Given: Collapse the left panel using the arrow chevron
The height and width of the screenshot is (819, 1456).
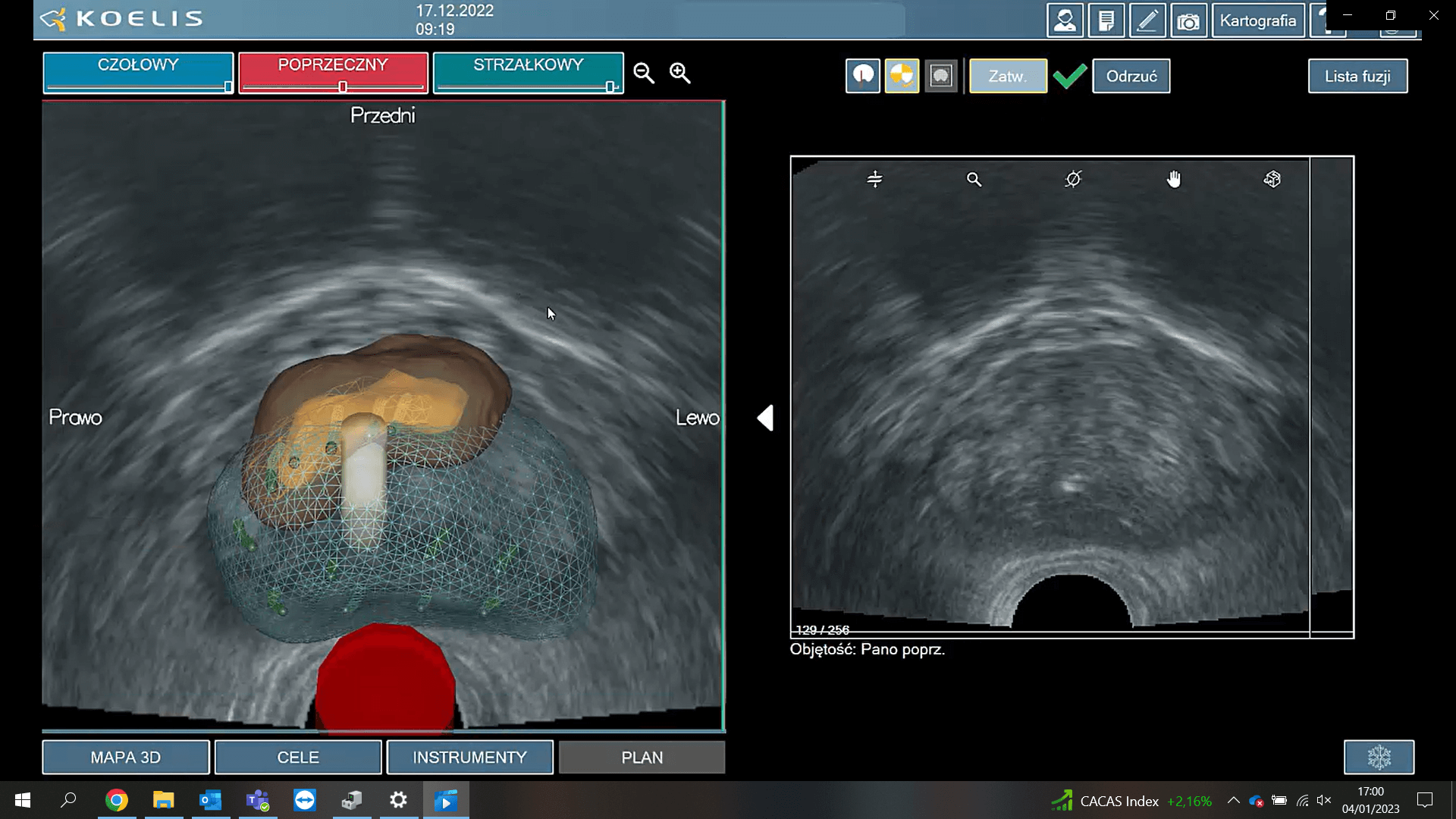Looking at the screenshot, I should point(765,417).
